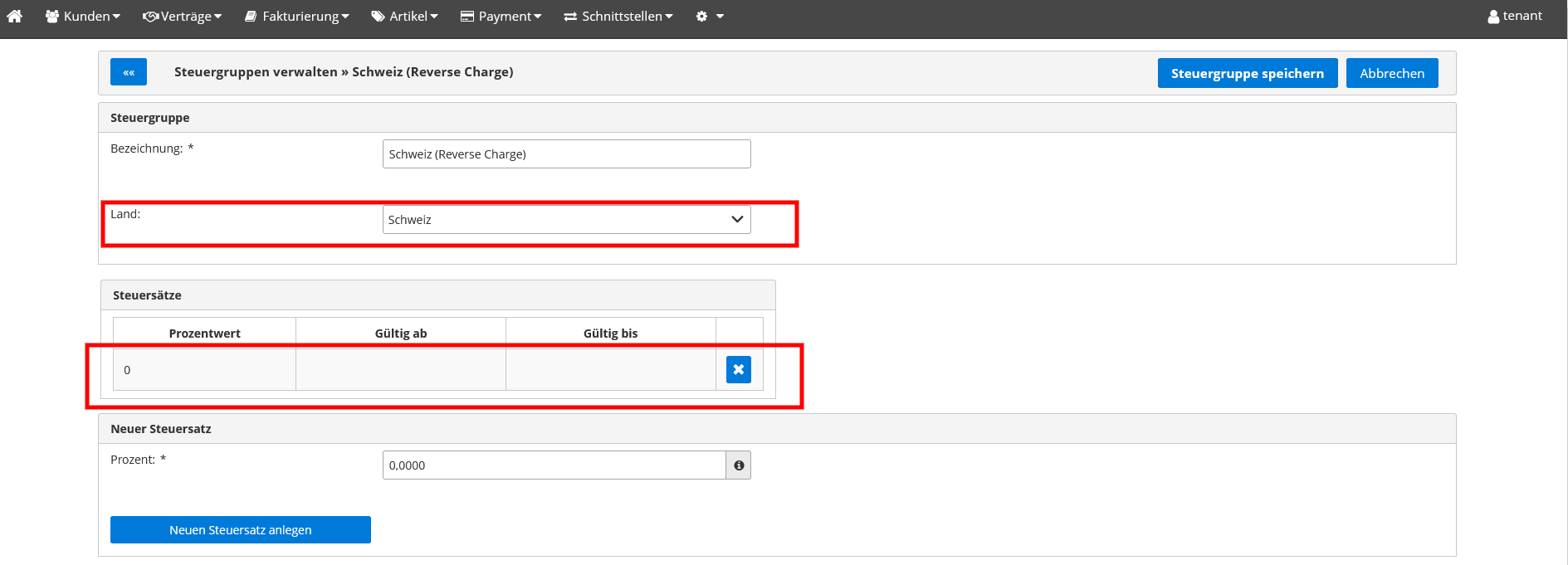1568x565 pixels.
Task: Open the Schnittstellen menu
Action: [x=618, y=16]
